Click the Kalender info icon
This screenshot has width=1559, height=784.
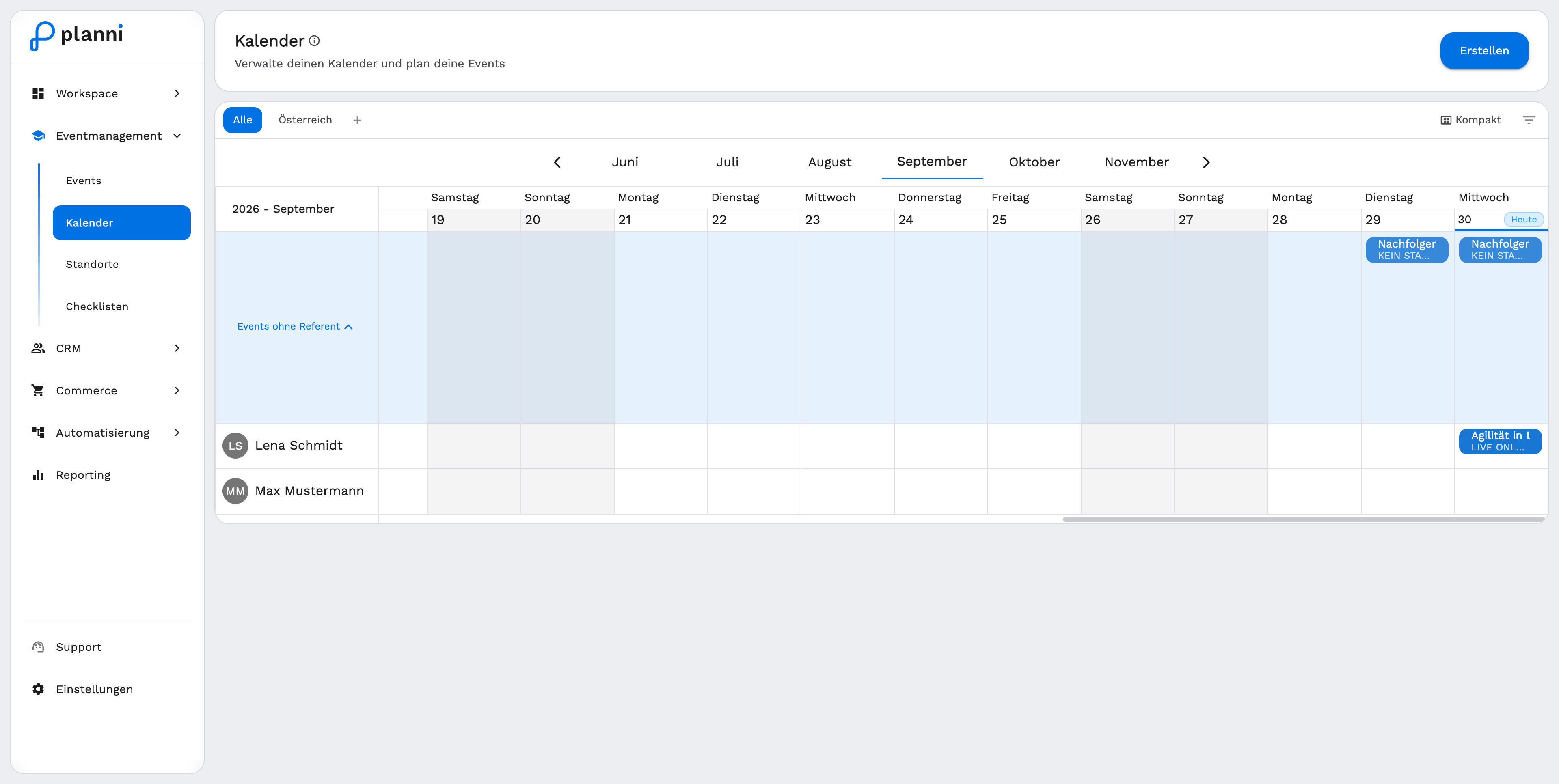click(314, 41)
